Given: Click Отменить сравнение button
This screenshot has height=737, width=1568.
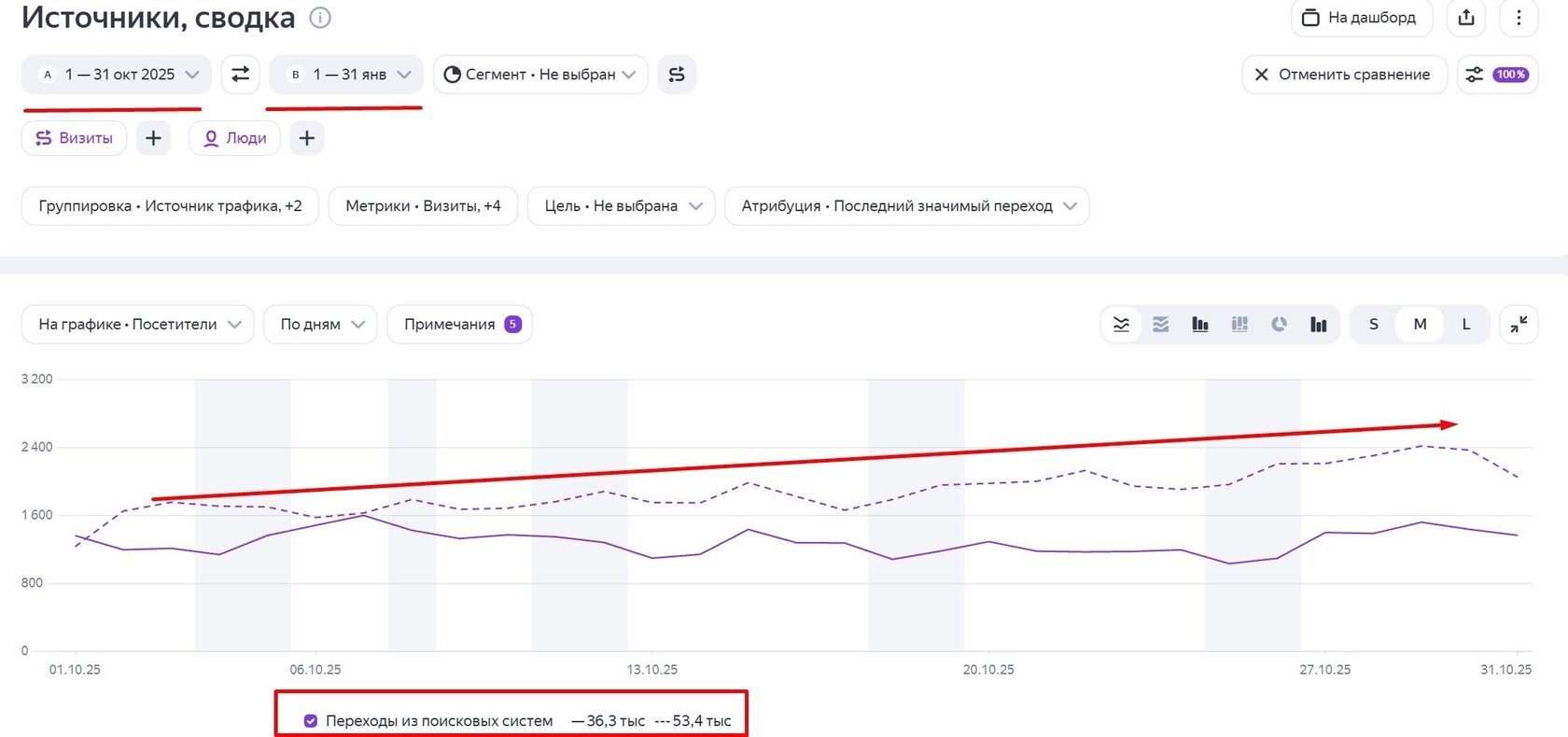Looking at the screenshot, I should 1344,75.
